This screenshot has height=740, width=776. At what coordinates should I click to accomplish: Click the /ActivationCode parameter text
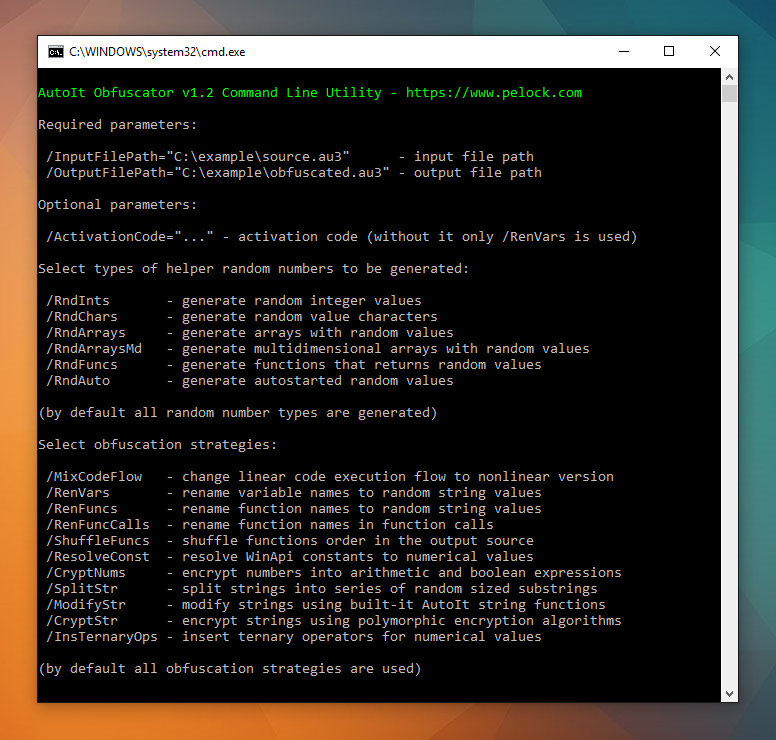click(x=130, y=237)
